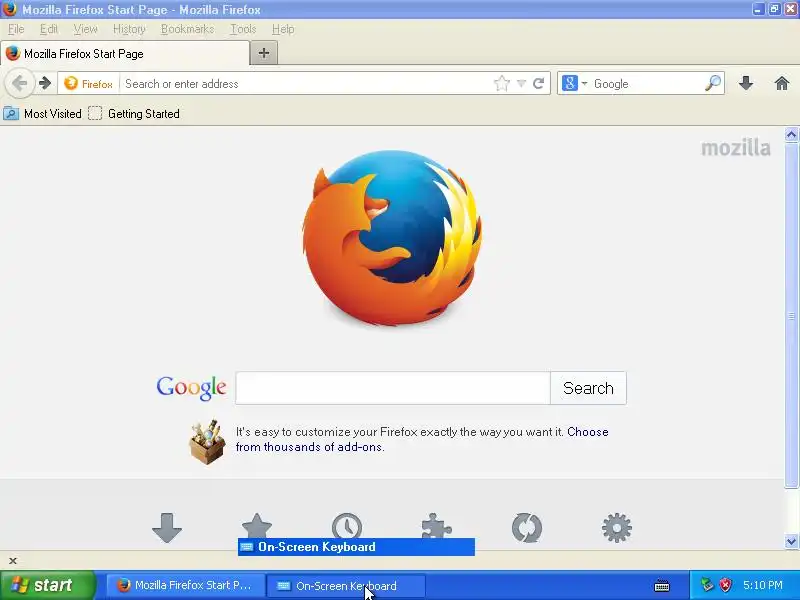This screenshot has width=800, height=600.
Task: Open the Help menu
Action: (283, 29)
